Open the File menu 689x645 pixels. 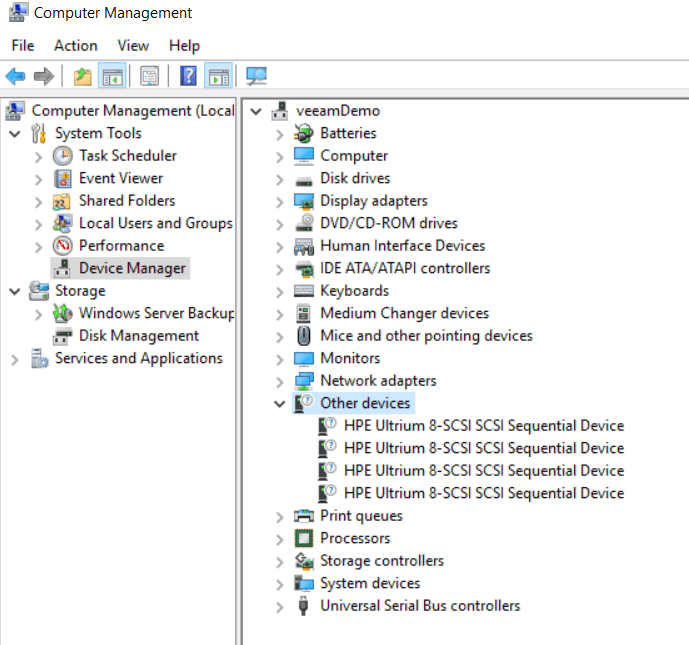click(x=23, y=45)
